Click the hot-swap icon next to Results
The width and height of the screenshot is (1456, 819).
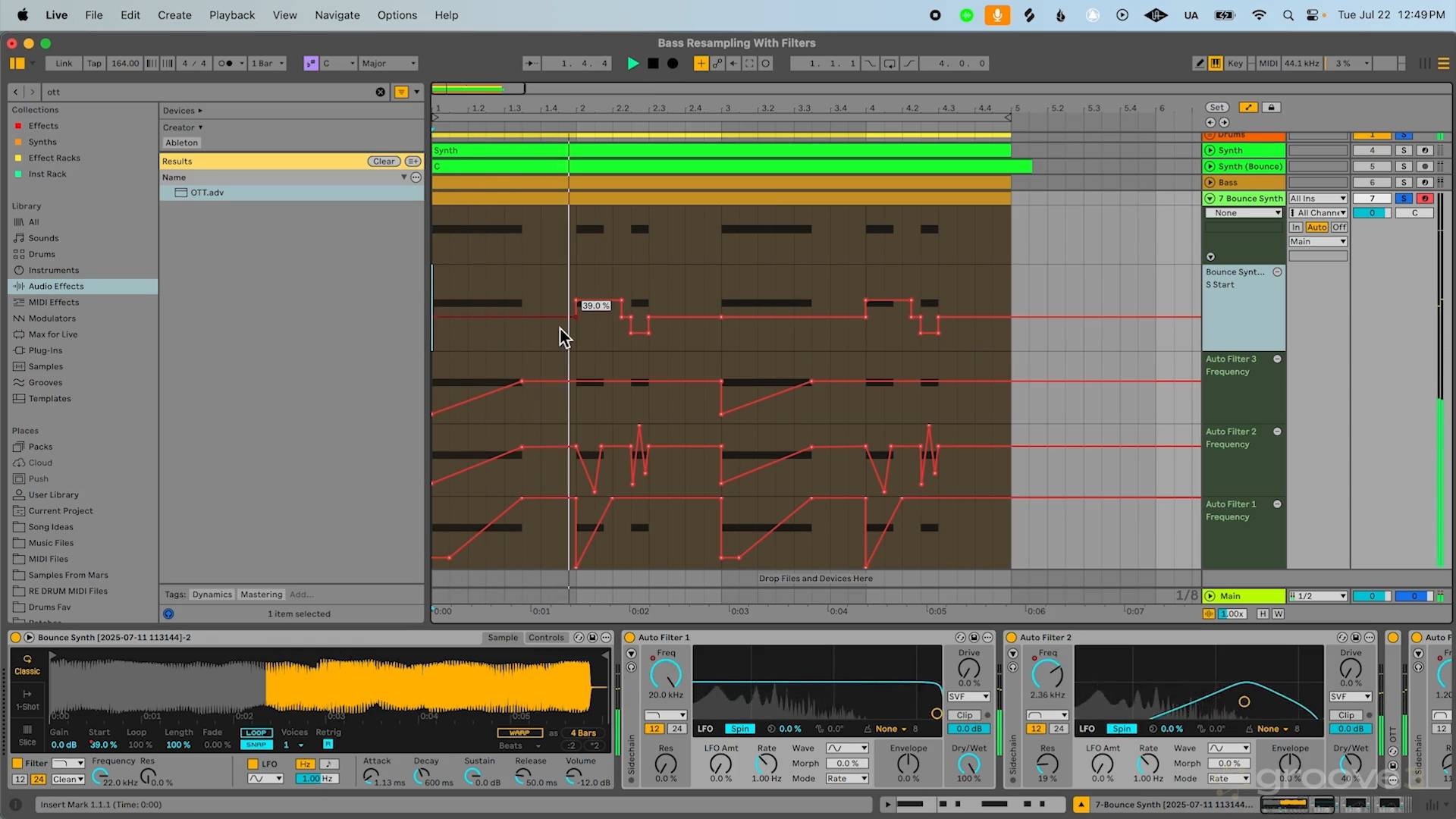pos(413,161)
